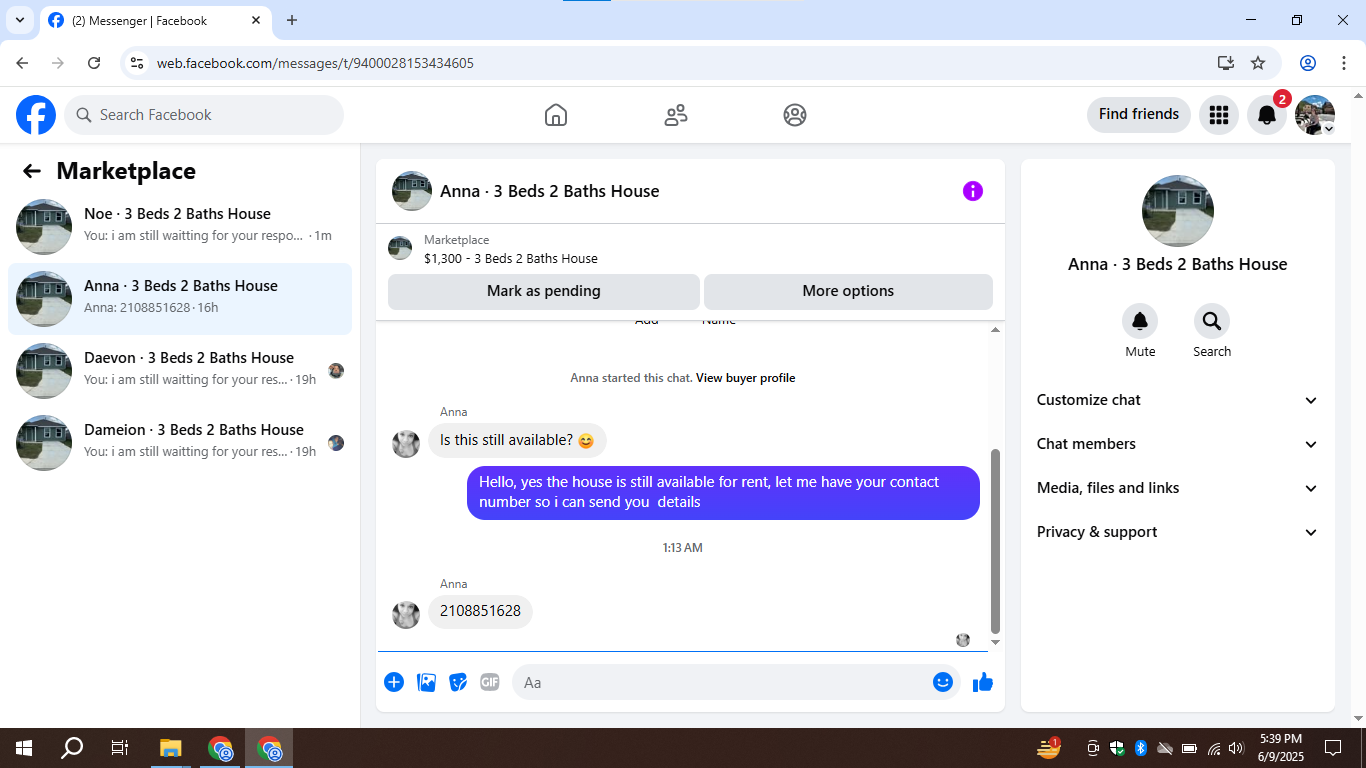This screenshot has height=768, width=1366.
Task: Click Mark as pending button
Action: [x=544, y=291]
